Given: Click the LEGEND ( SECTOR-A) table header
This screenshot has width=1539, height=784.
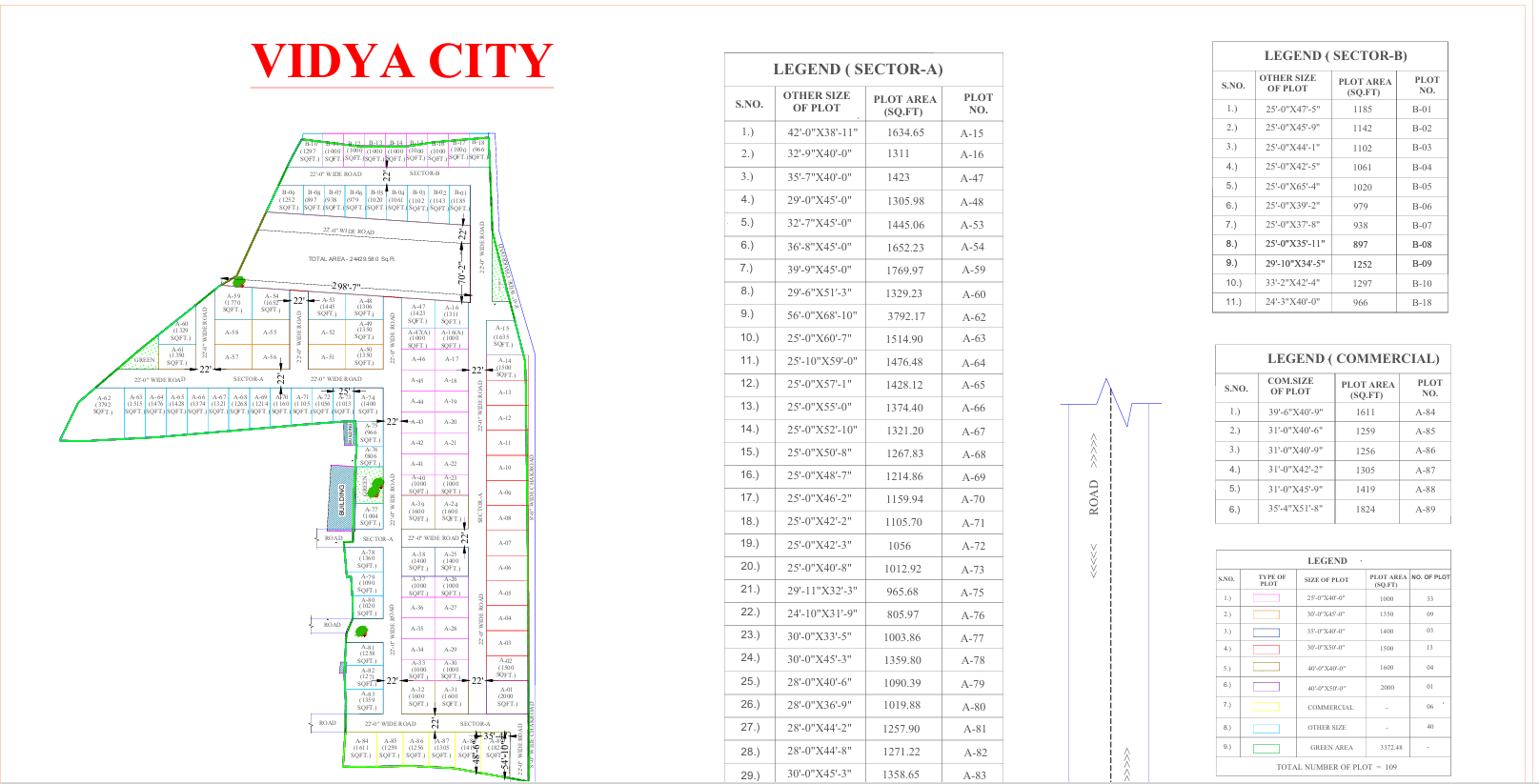Looking at the screenshot, I should tap(858, 70).
